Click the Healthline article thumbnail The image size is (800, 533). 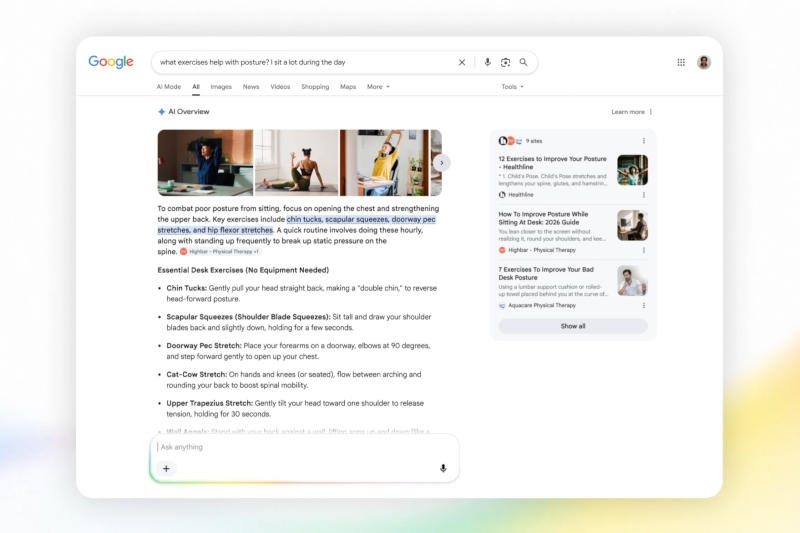tap(632, 170)
